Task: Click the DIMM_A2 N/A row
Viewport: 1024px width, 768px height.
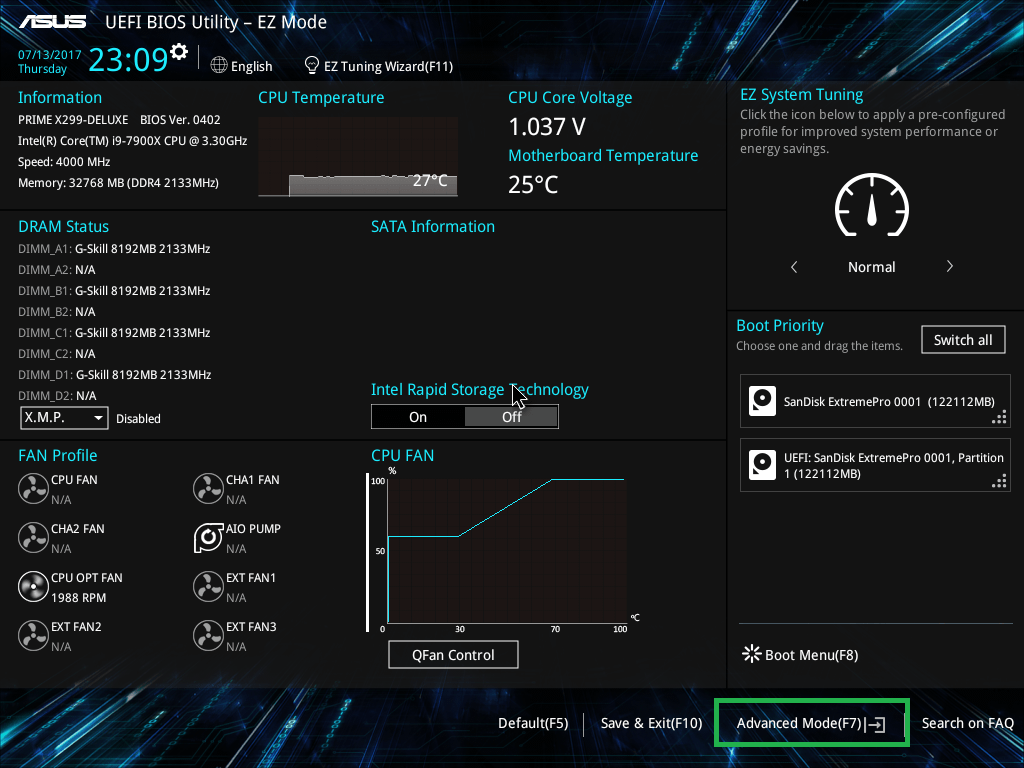Action: (x=57, y=269)
